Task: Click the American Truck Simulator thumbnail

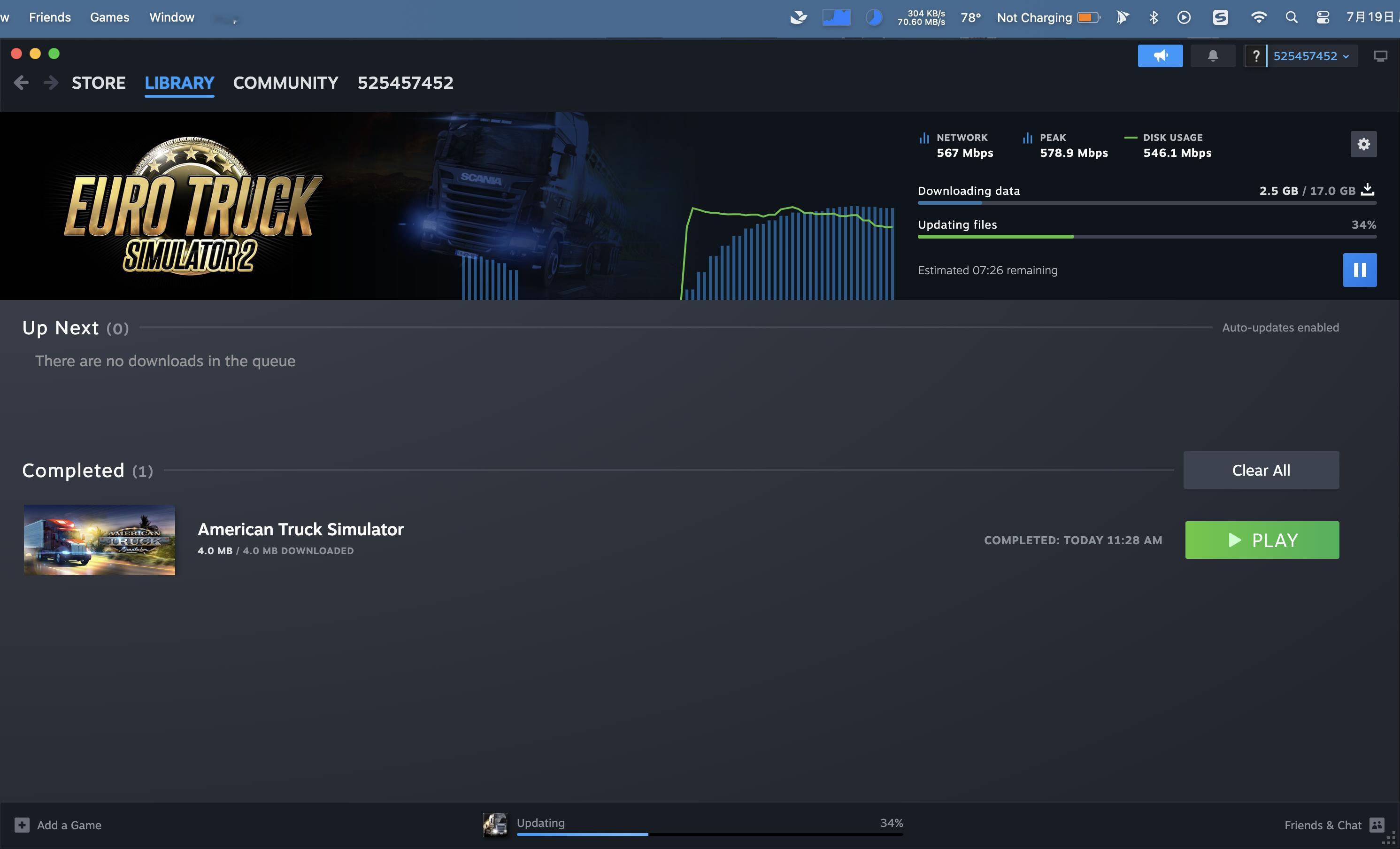Action: pos(100,540)
